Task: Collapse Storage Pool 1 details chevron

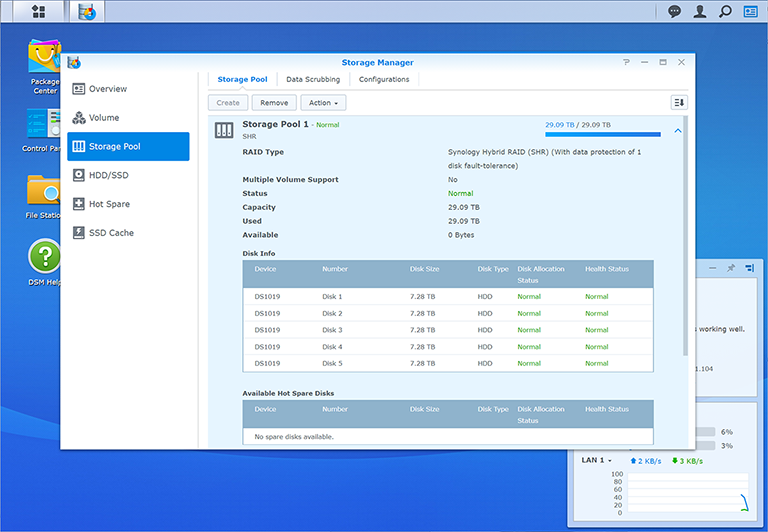Action: [678, 131]
